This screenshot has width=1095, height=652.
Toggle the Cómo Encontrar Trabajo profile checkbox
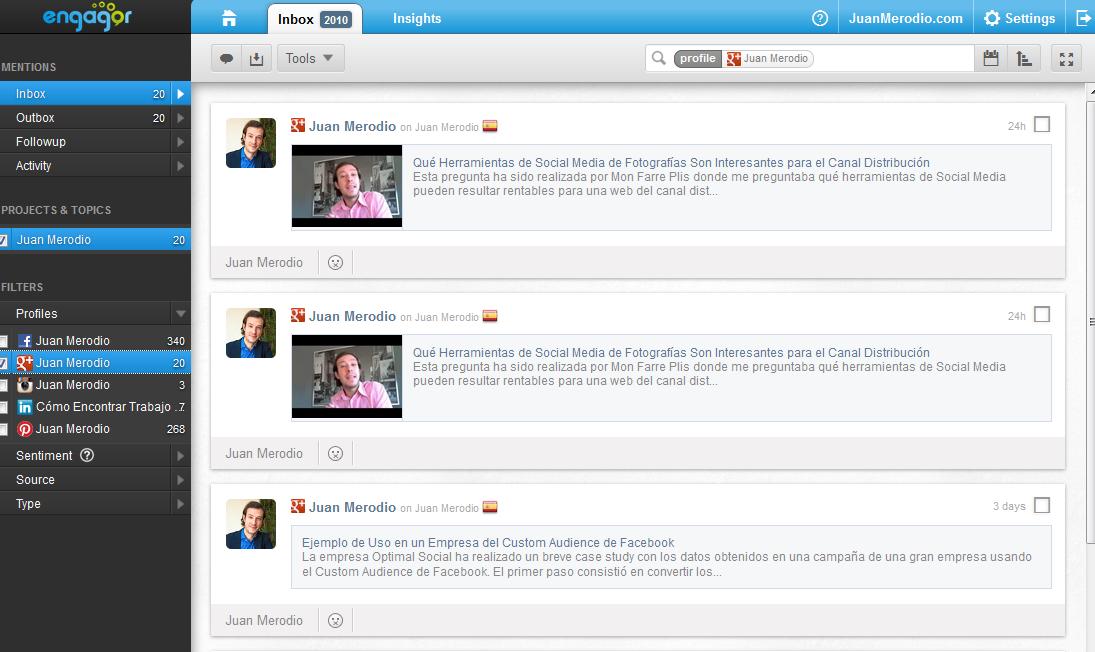click(3, 407)
